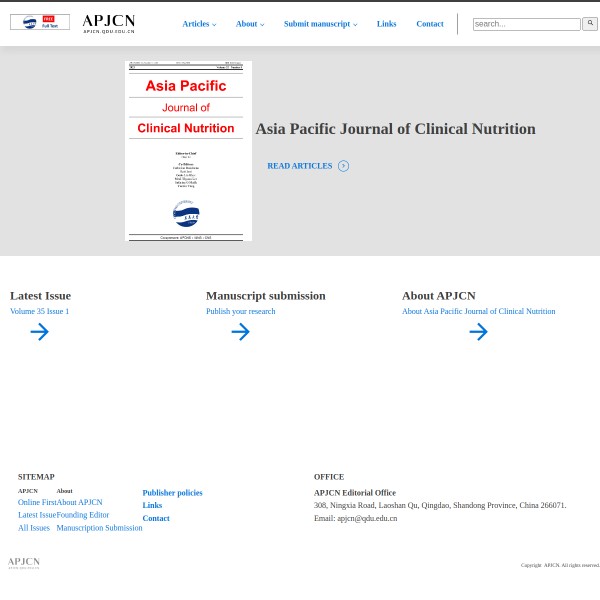Viewport: 600px width, 600px height.
Task: Click the Volume 35 Issue 1 link
Action: [x=39, y=311]
